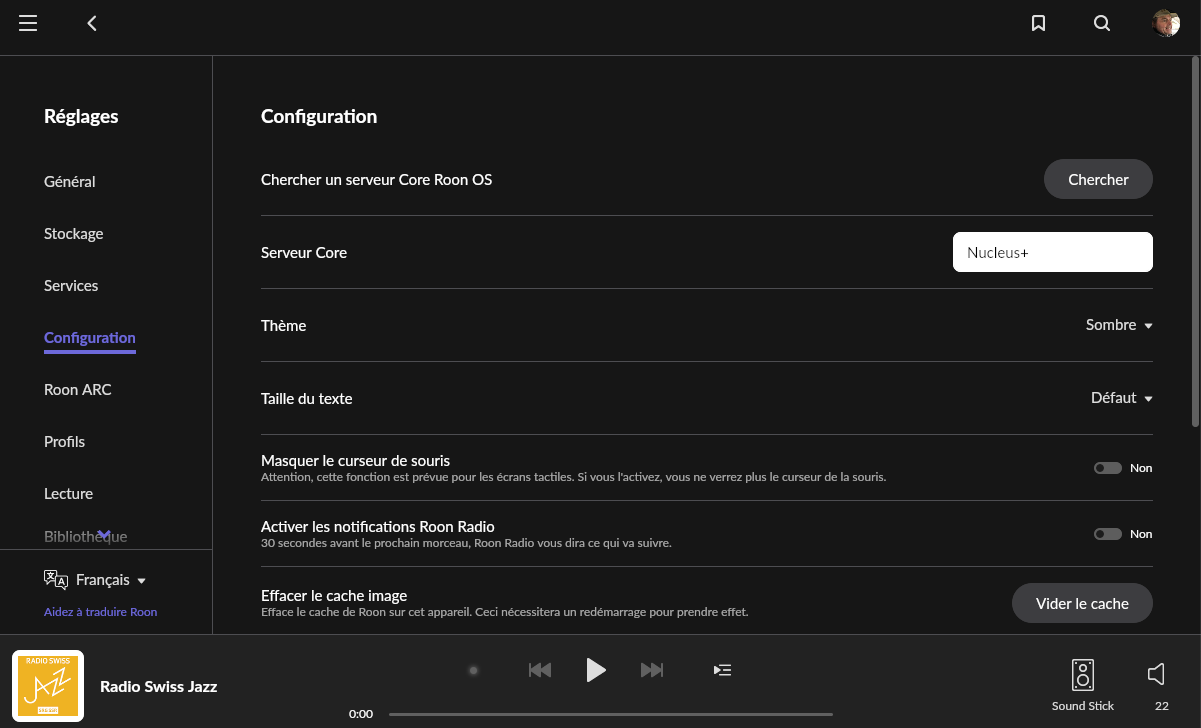Click the Radio Swiss Jazz title

click(158, 686)
